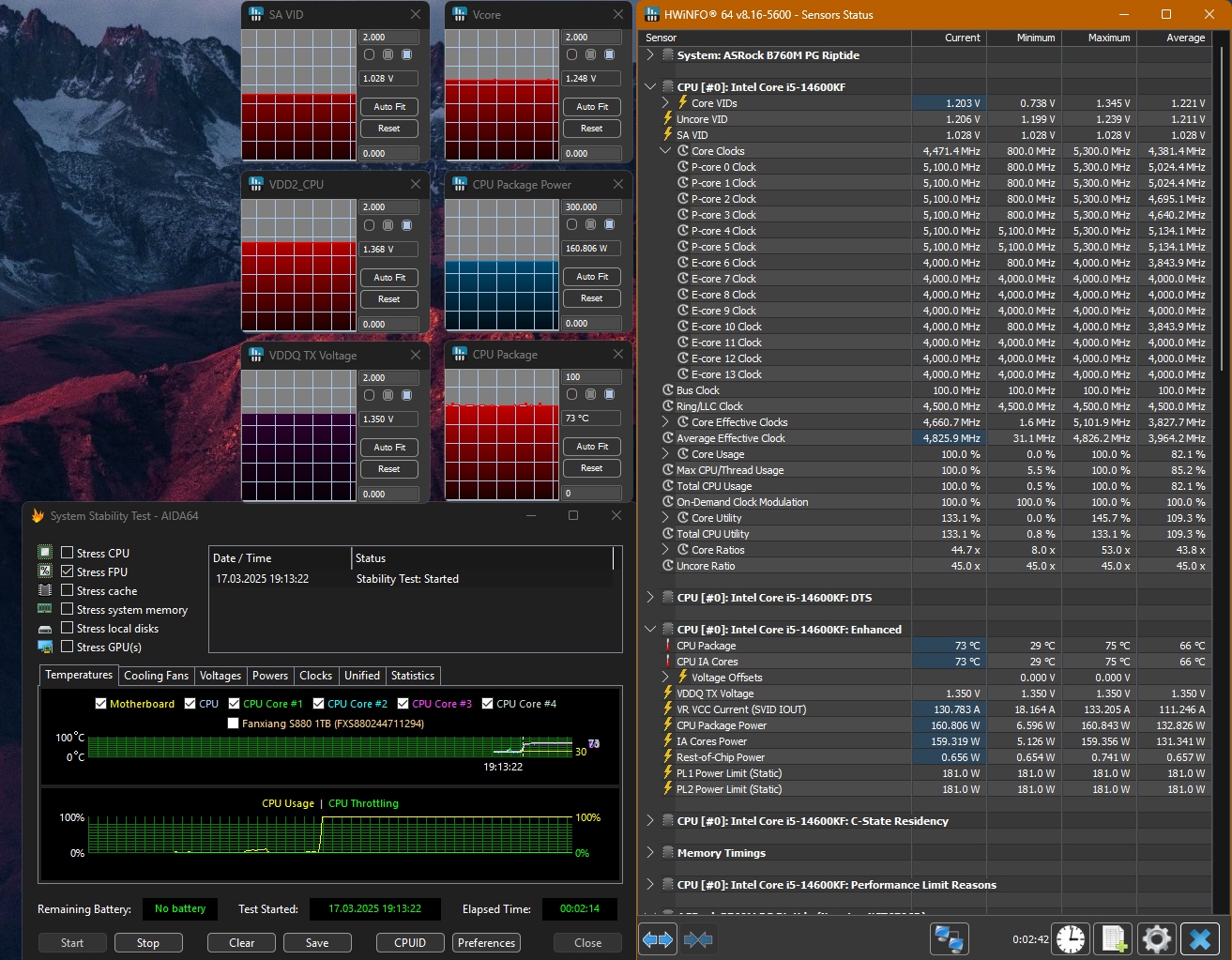Click the thermometer icon beside CPU IA Cores
Image resolution: width=1232 pixels, height=960 pixels.
coord(668,662)
